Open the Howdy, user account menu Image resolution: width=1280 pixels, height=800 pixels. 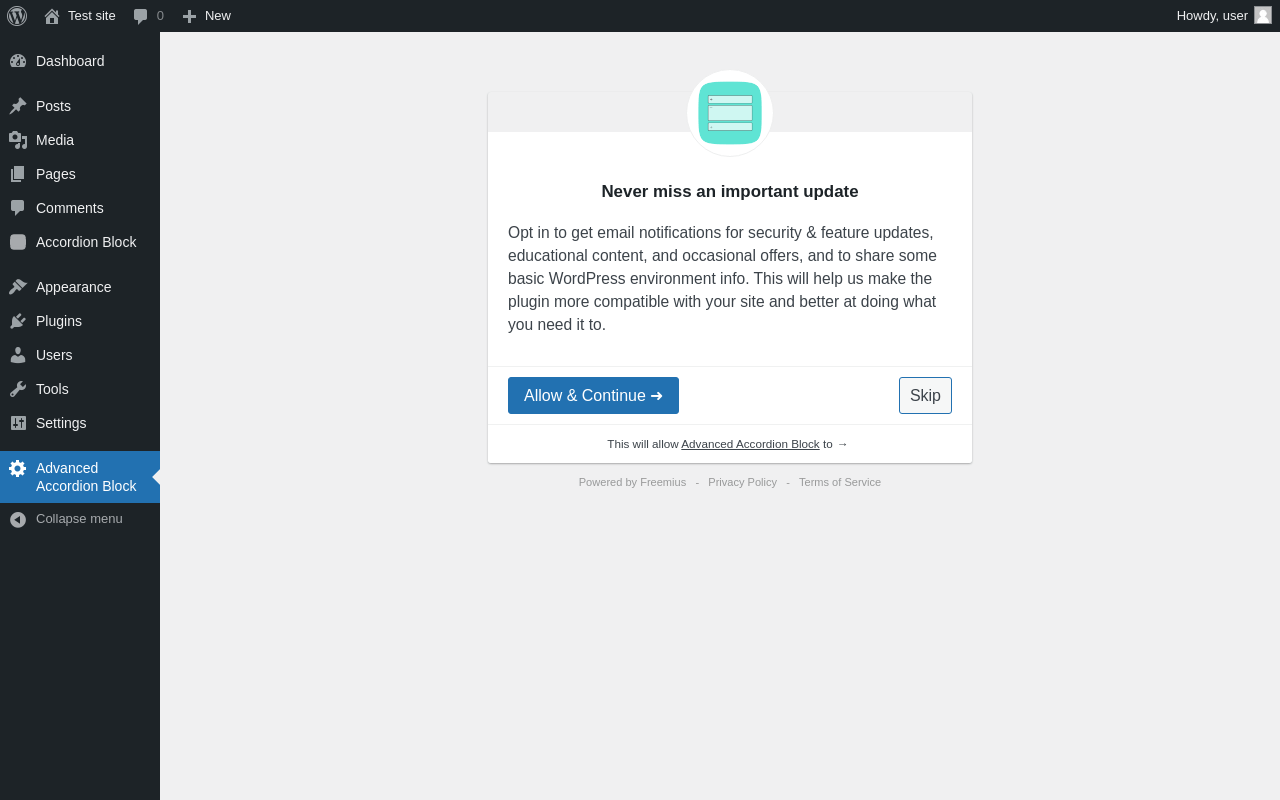click(x=1224, y=16)
